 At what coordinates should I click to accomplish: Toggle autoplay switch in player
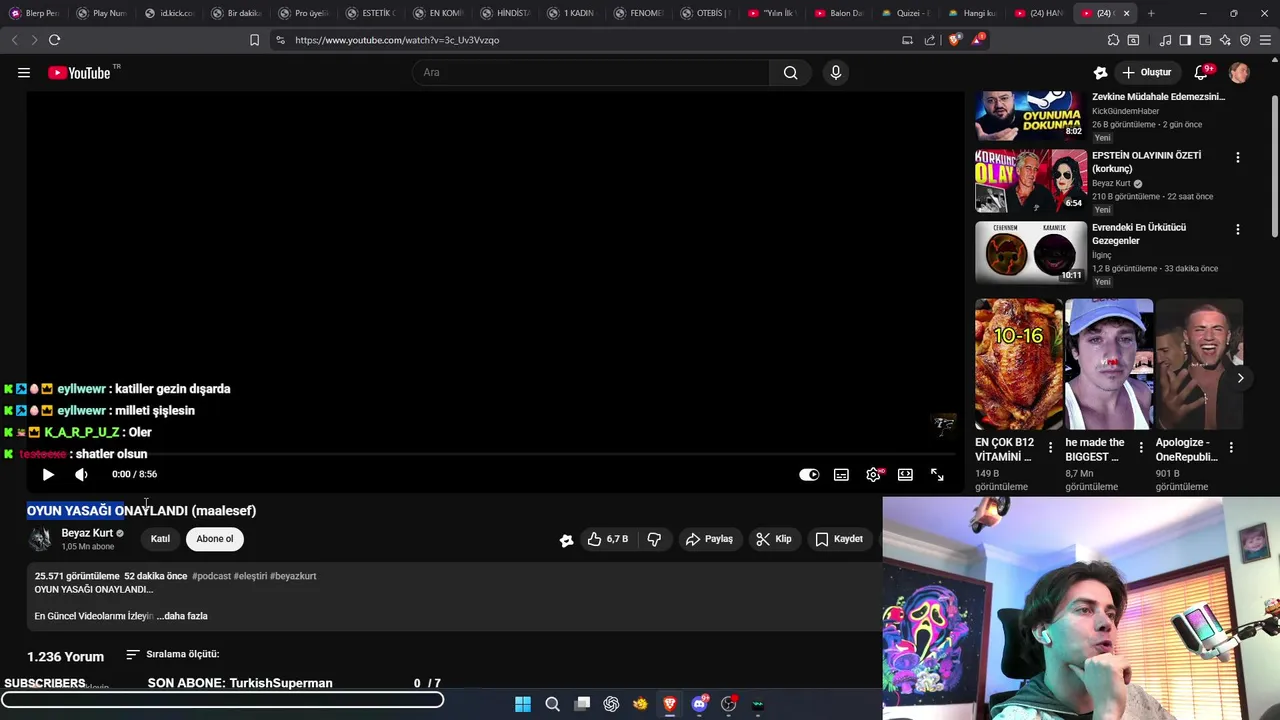[809, 474]
